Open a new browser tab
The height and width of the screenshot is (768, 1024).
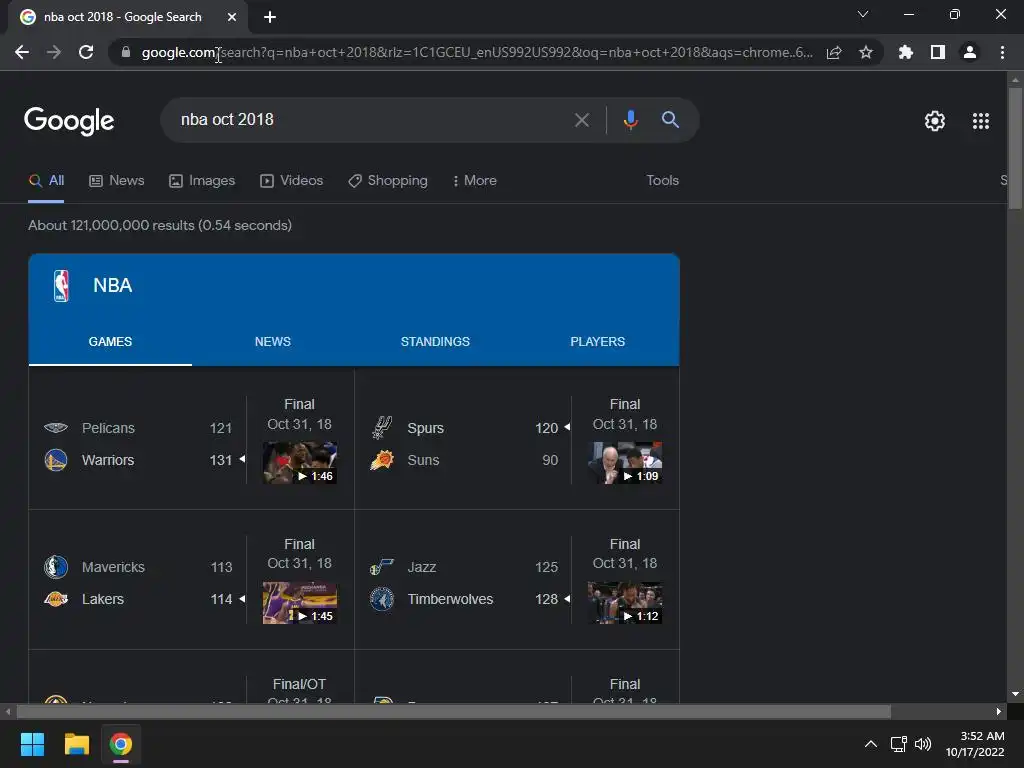(270, 17)
